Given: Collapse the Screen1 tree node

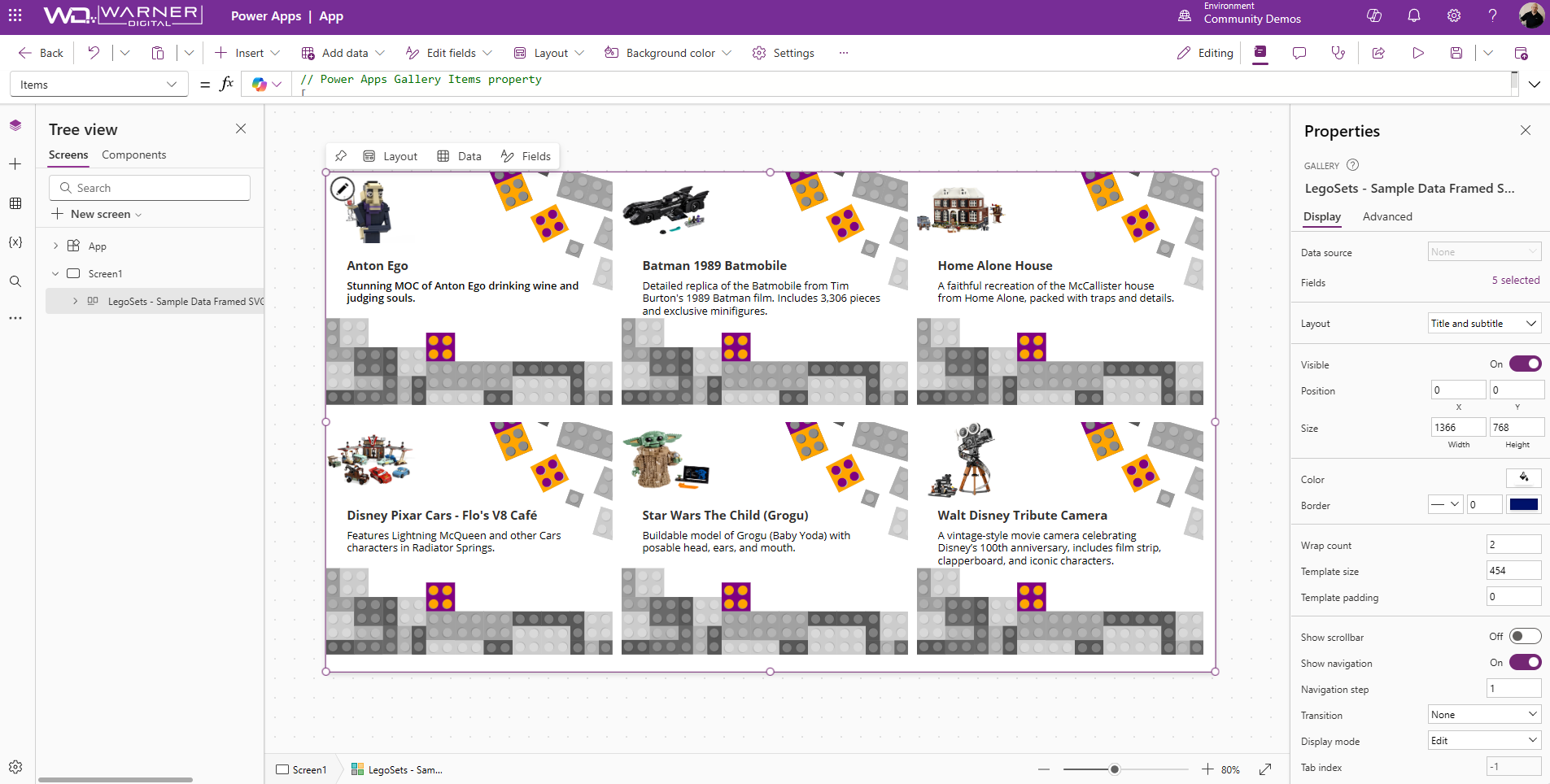Looking at the screenshot, I should click(x=55, y=273).
